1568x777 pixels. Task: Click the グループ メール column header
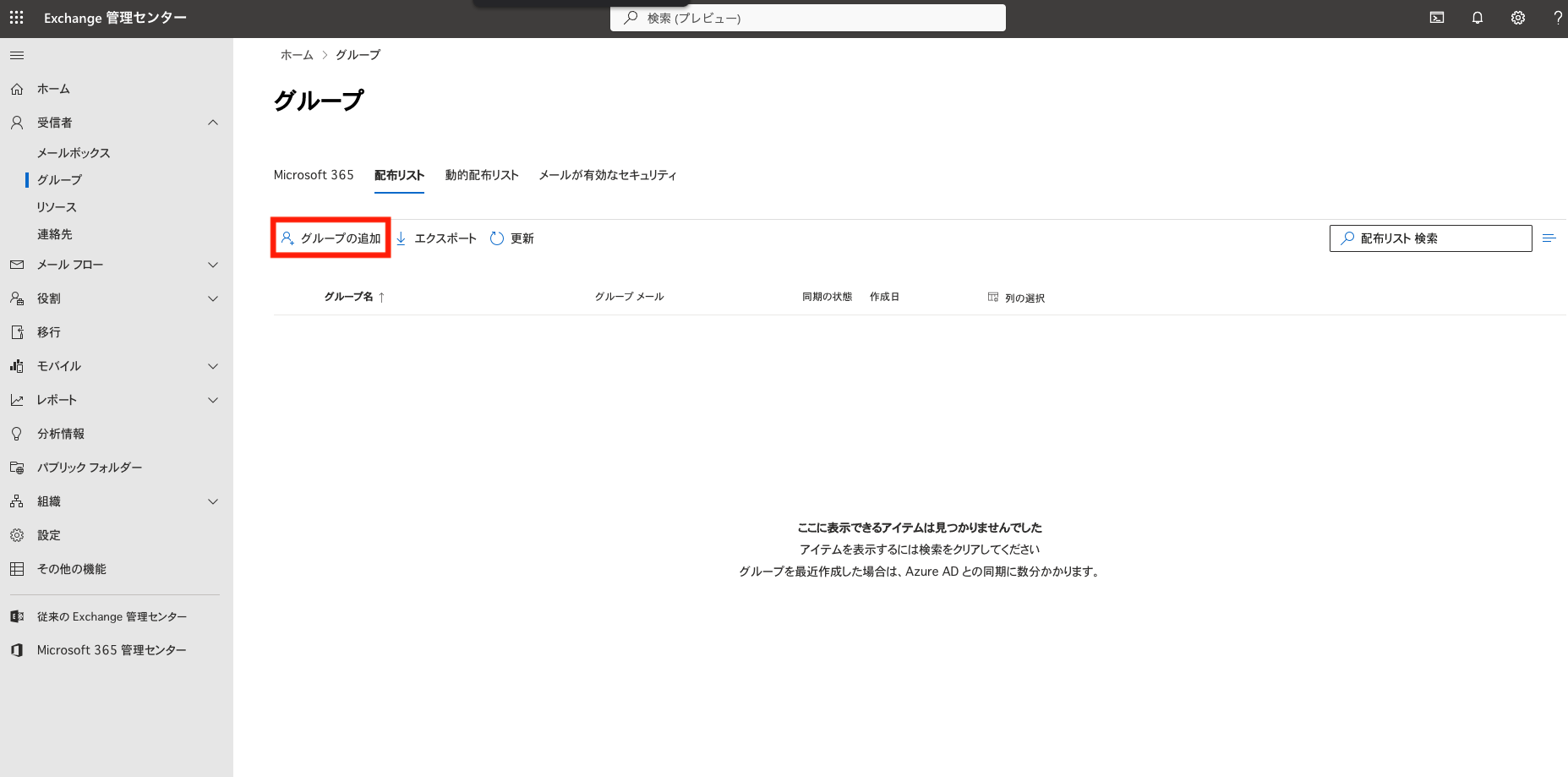(629, 297)
